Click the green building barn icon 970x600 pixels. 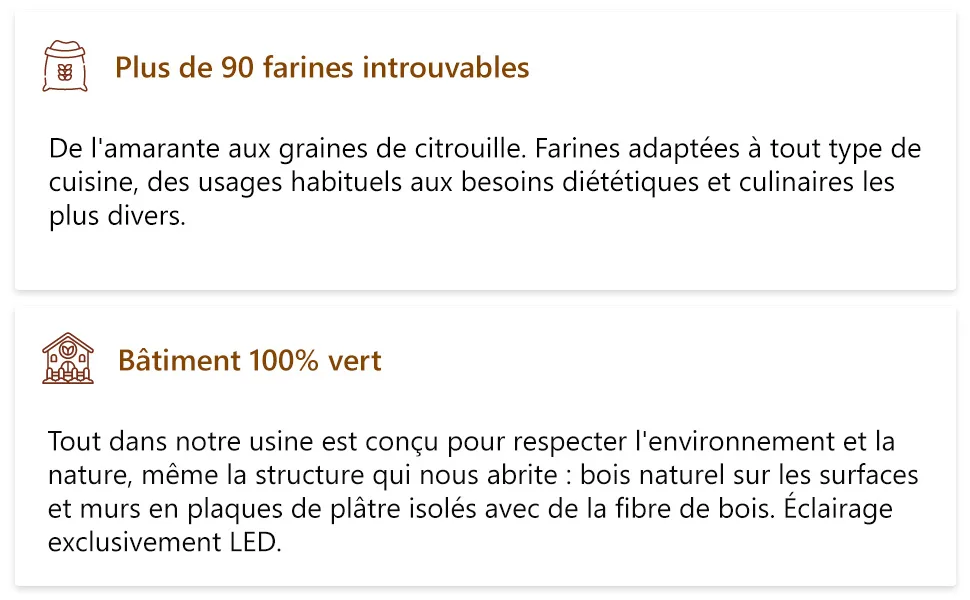(x=68, y=359)
